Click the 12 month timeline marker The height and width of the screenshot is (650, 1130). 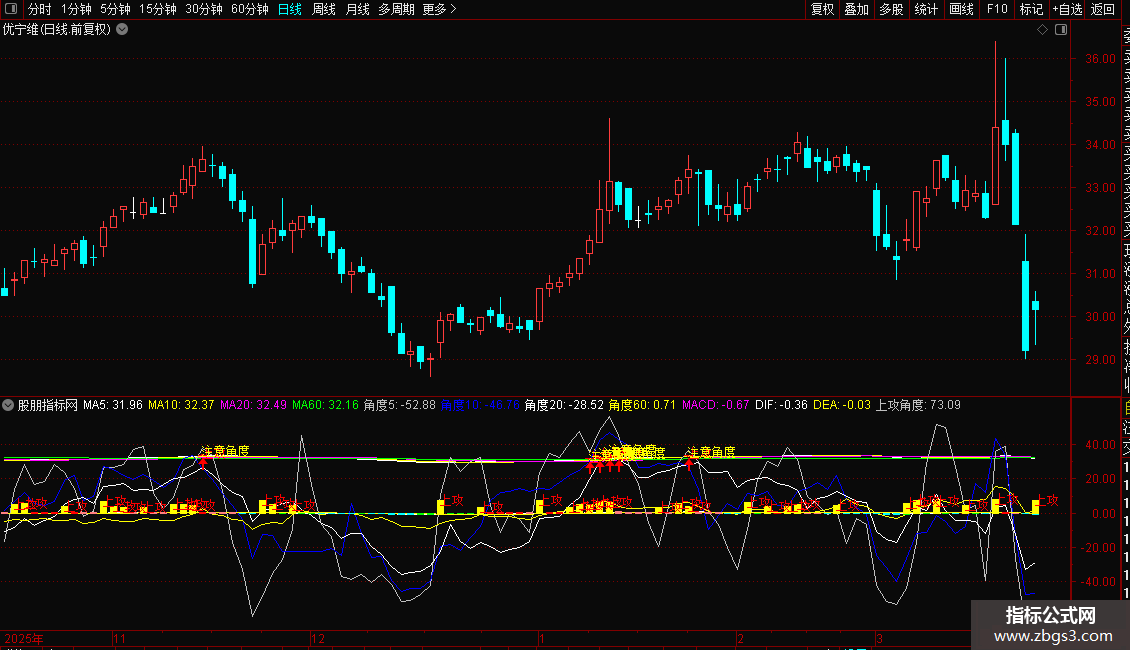(x=318, y=638)
